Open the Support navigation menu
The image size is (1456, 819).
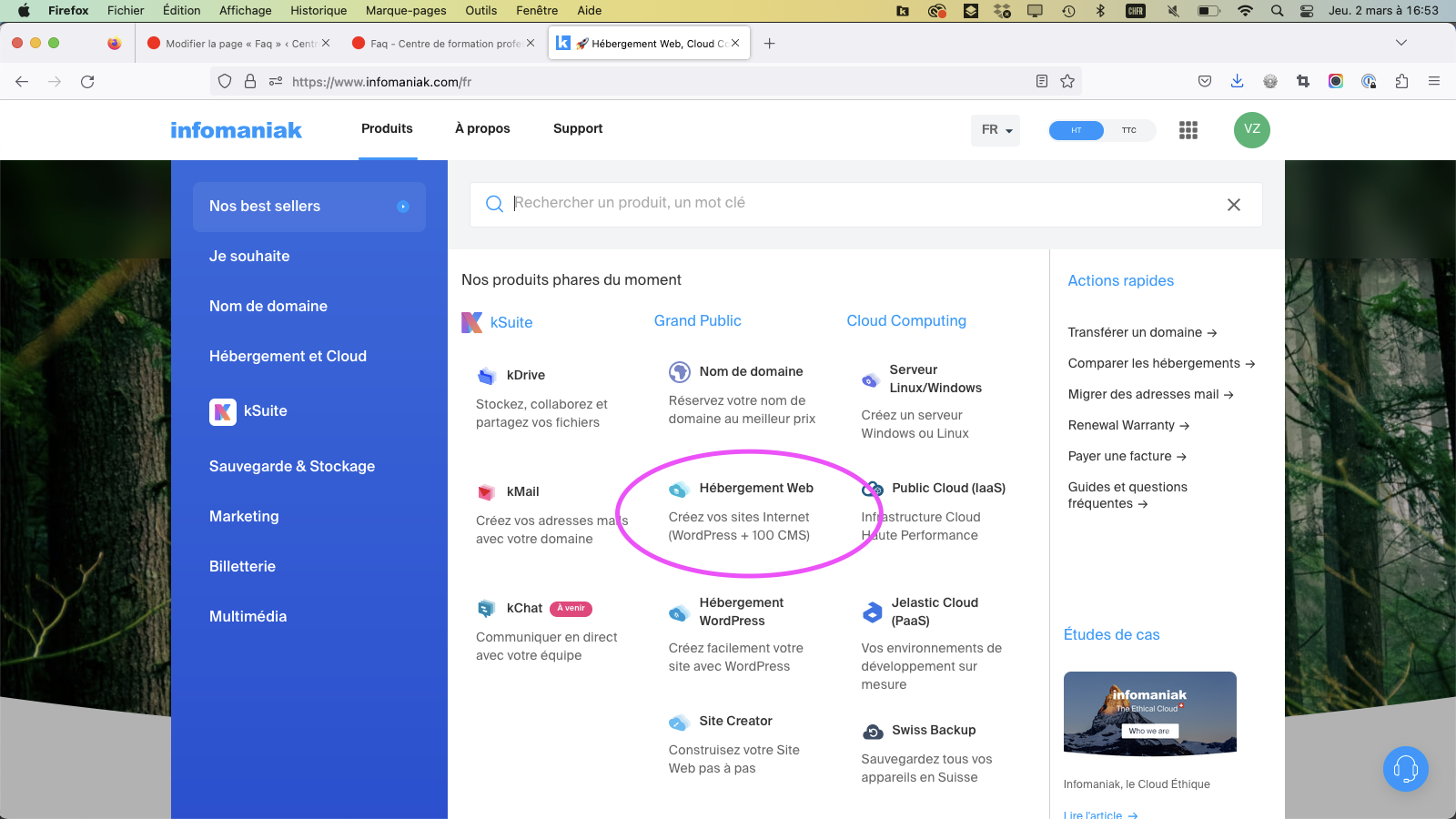point(578,128)
